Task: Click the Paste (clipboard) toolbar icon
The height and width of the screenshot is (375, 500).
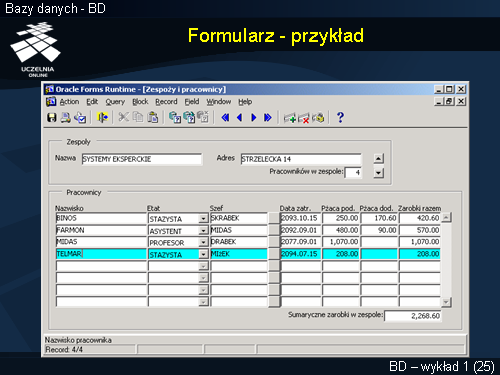Action: [x=153, y=117]
